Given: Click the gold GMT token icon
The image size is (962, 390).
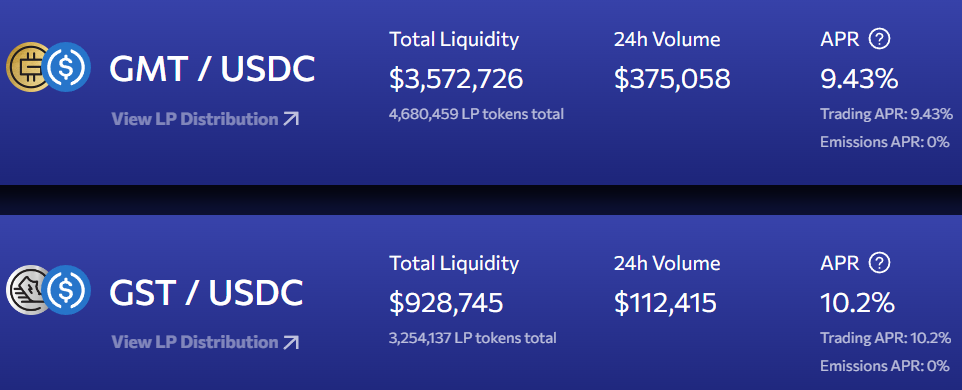Looking at the screenshot, I should (26, 67).
